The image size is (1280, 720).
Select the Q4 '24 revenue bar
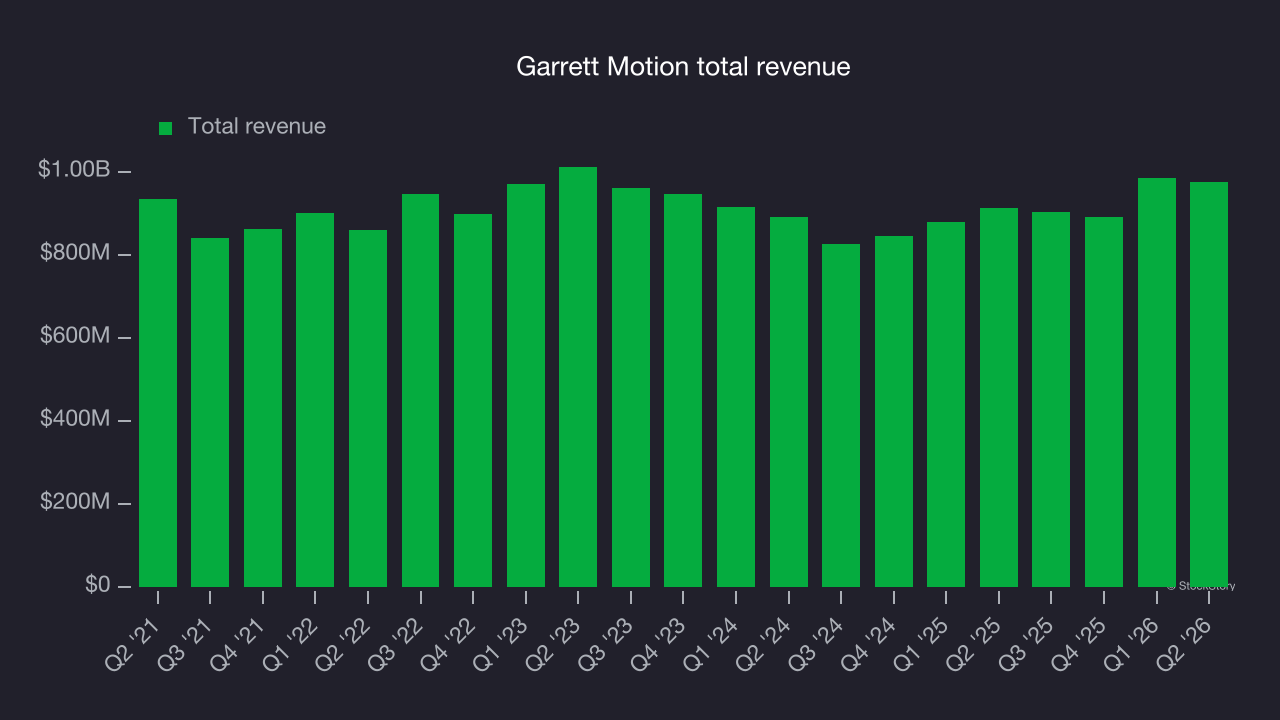coord(894,411)
